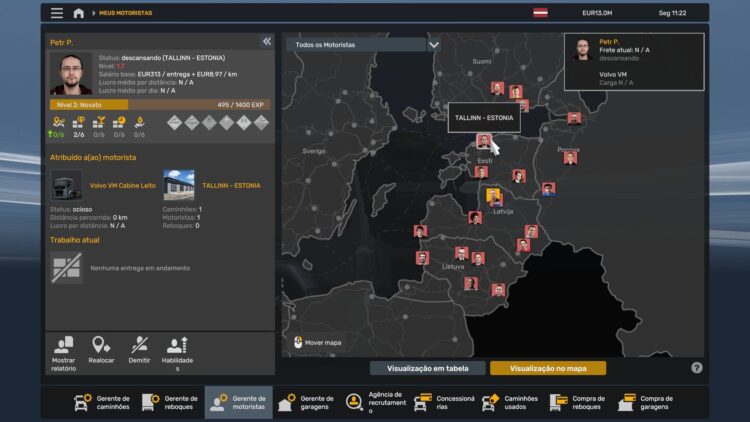Open the hamburger main menu

[x=57, y=13]
